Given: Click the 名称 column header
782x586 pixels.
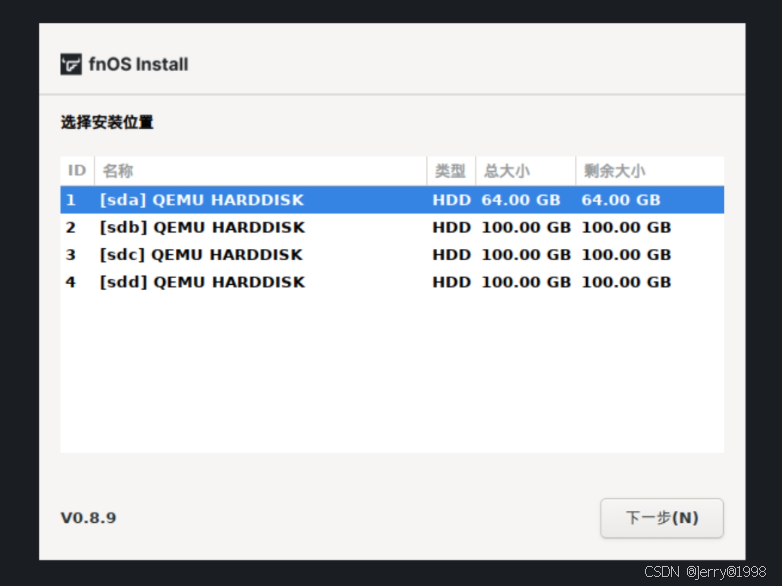Looking at the screenshot, I should [260, 171].
